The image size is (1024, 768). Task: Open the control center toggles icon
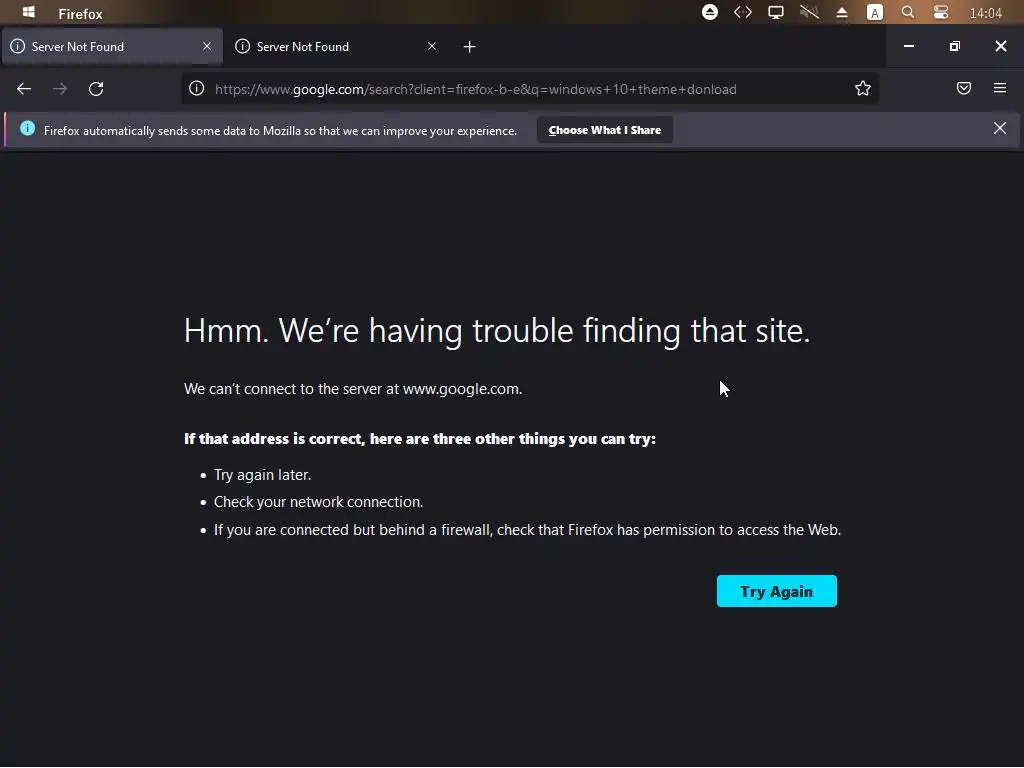[x=941, y=12]
